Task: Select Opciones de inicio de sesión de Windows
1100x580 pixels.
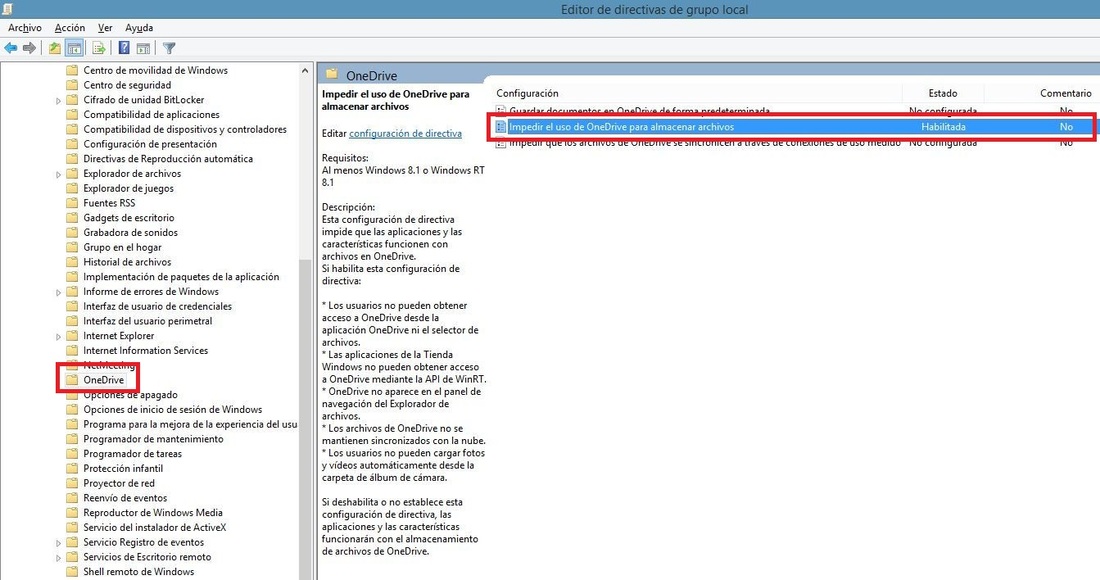Action: 173,409
